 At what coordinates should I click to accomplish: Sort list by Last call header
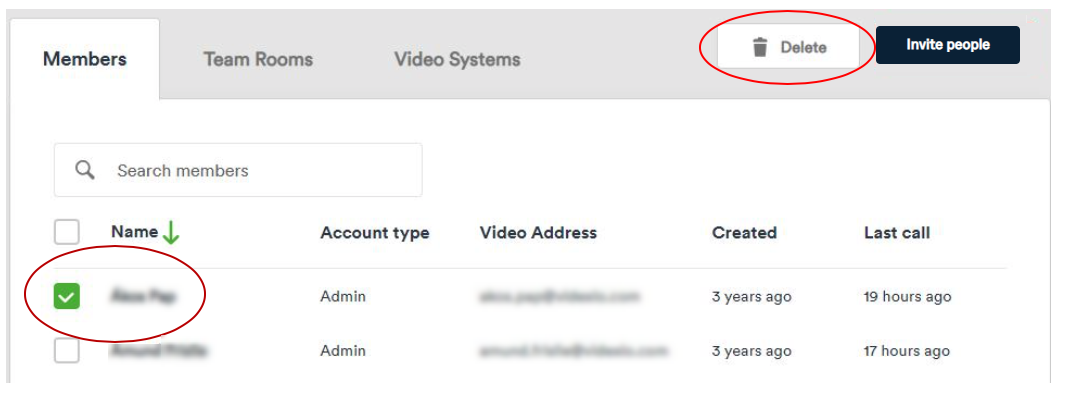point(896,233)
